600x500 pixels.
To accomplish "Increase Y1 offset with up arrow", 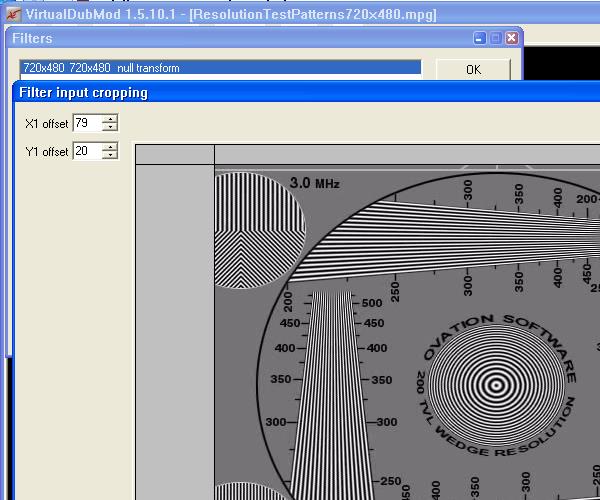I will [110, 147].
